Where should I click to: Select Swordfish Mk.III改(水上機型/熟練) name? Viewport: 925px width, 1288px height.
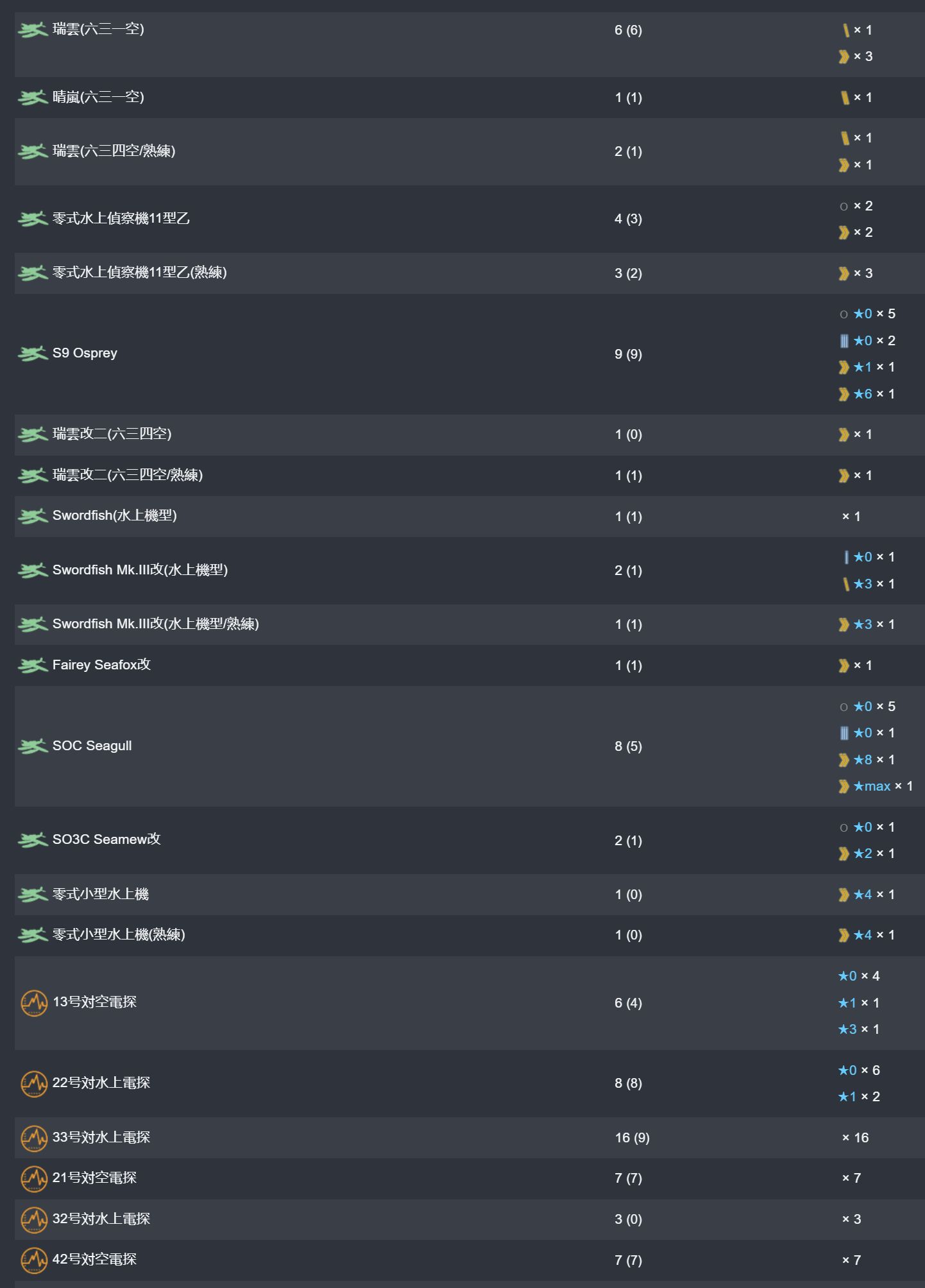coord(155,624)
